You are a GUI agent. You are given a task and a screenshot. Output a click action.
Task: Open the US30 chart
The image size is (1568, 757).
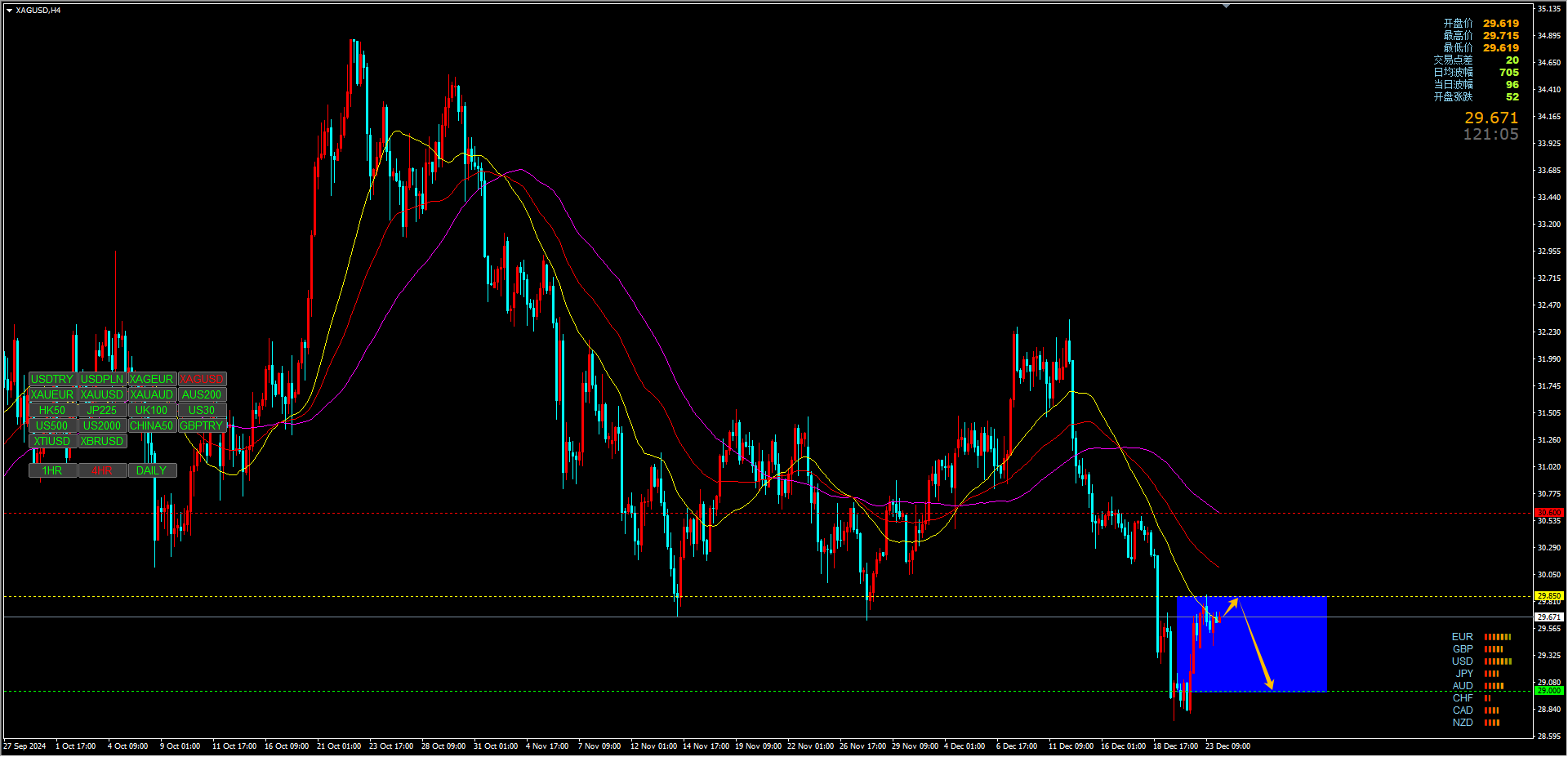pyautogui.click(x=202, y=411)
